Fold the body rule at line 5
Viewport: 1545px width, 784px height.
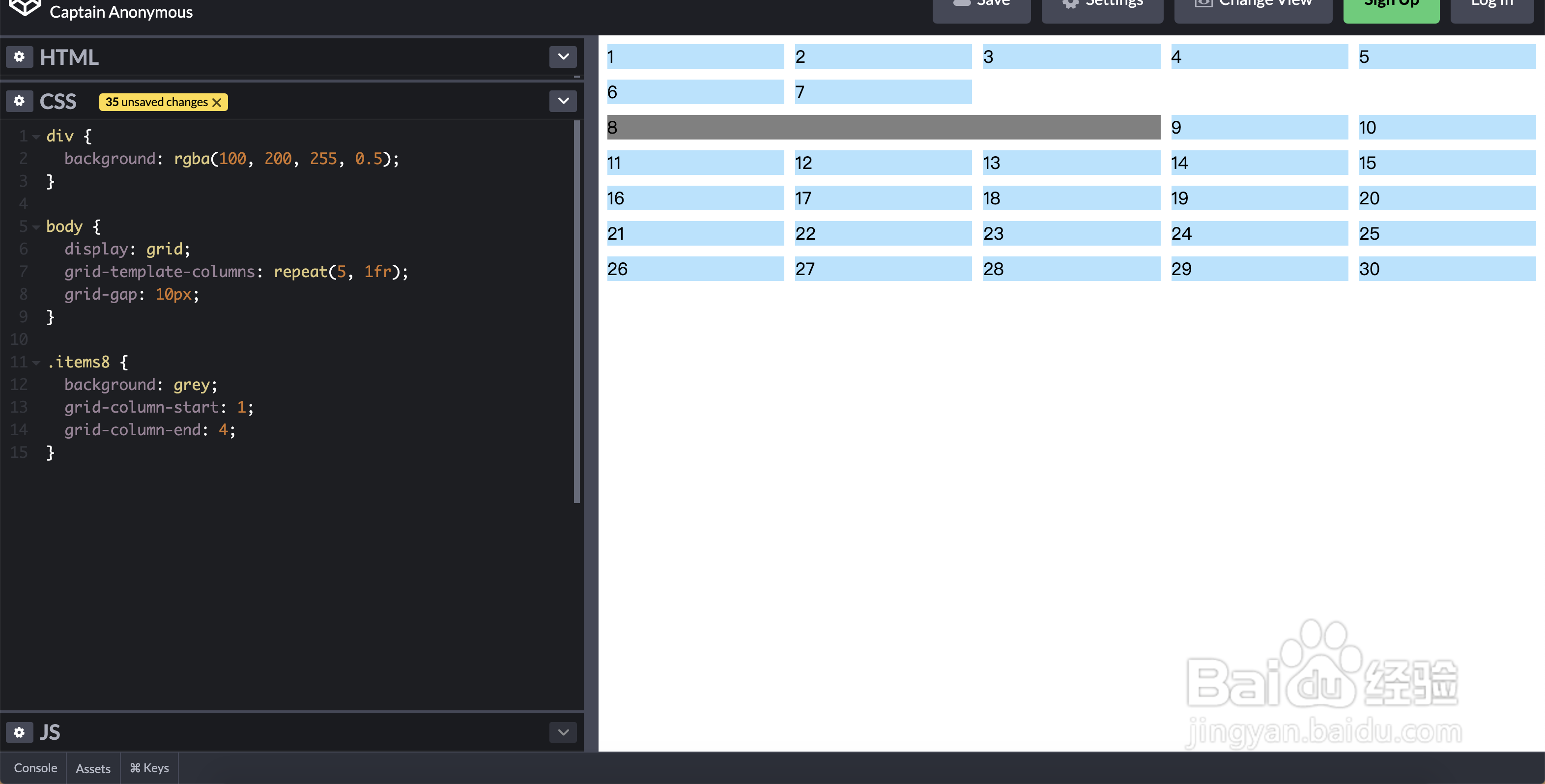pos(36,227)
